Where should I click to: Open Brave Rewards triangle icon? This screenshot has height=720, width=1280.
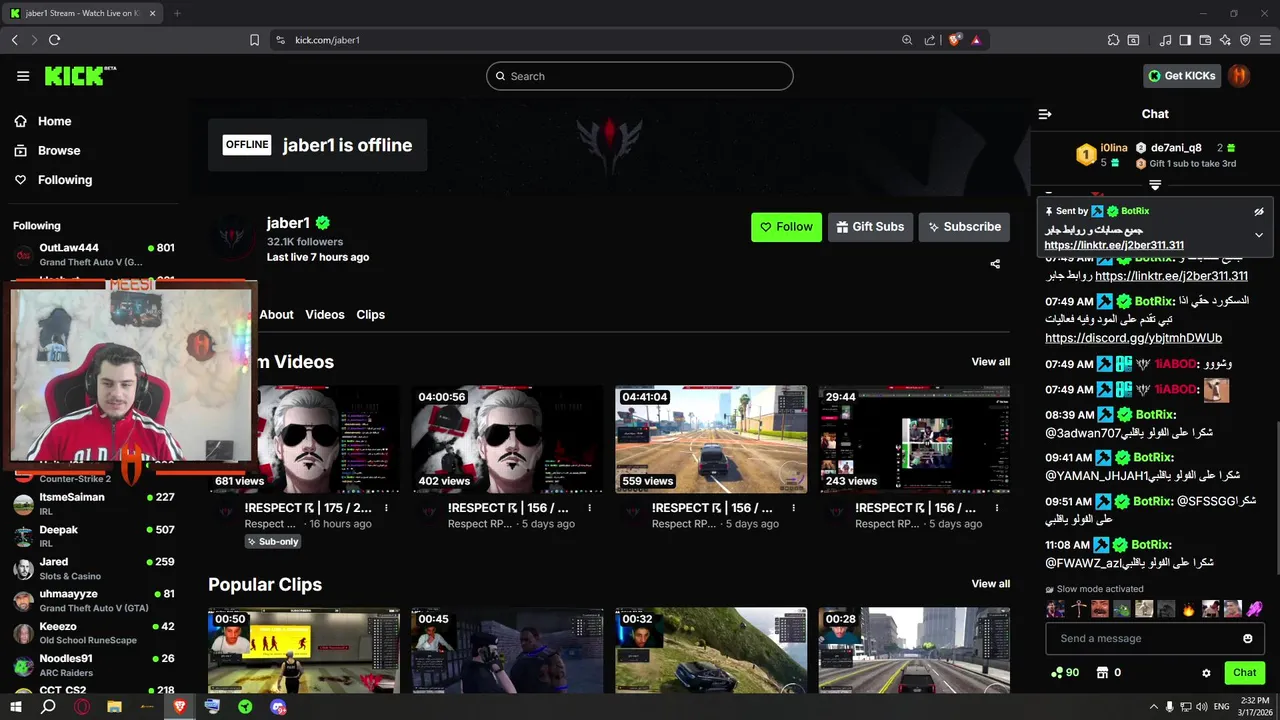click(x=976, y=40)
